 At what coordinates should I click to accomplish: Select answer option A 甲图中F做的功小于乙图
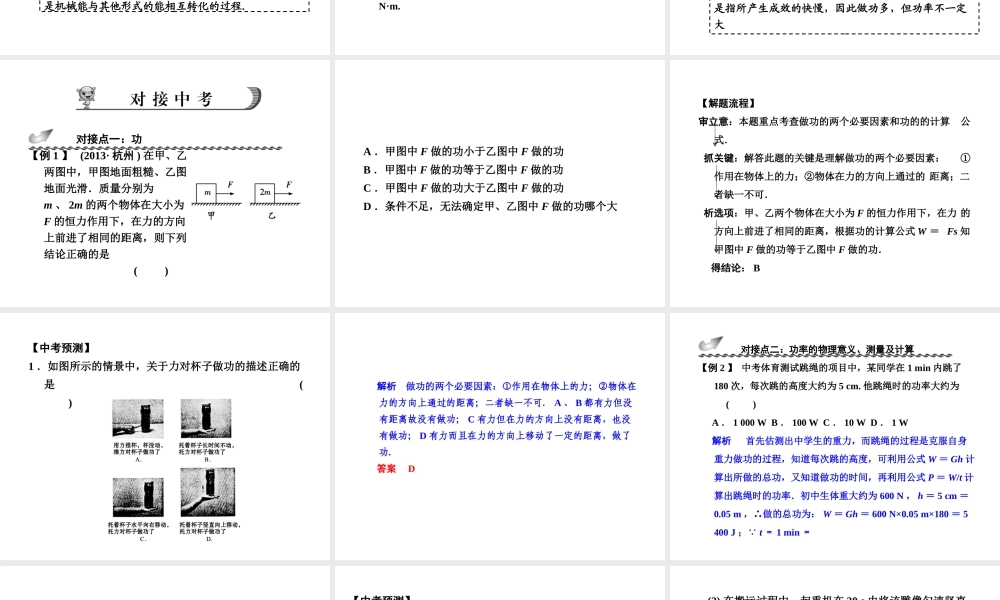[464, 151]
